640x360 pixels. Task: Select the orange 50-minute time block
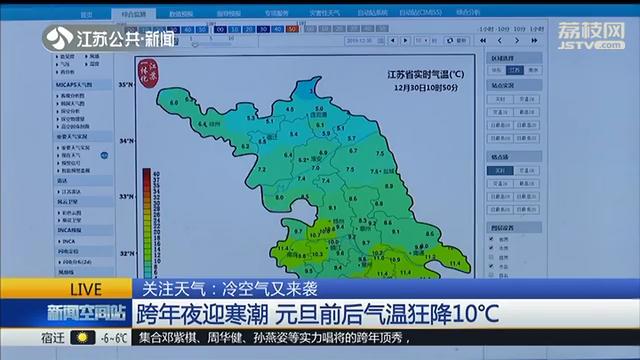pyautogui.click(x=292, y=29)
